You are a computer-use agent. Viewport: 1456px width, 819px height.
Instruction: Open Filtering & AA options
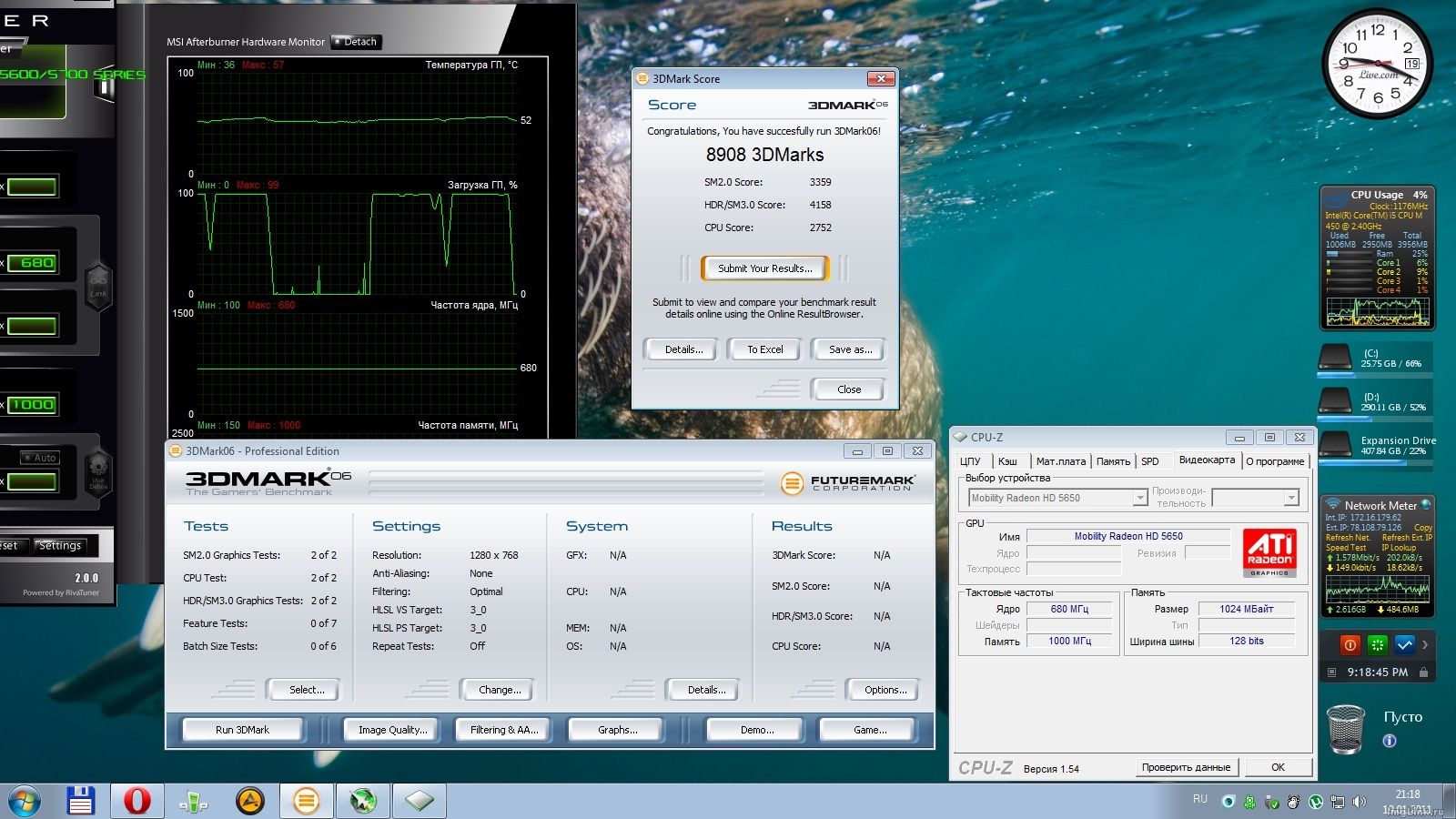504,730
